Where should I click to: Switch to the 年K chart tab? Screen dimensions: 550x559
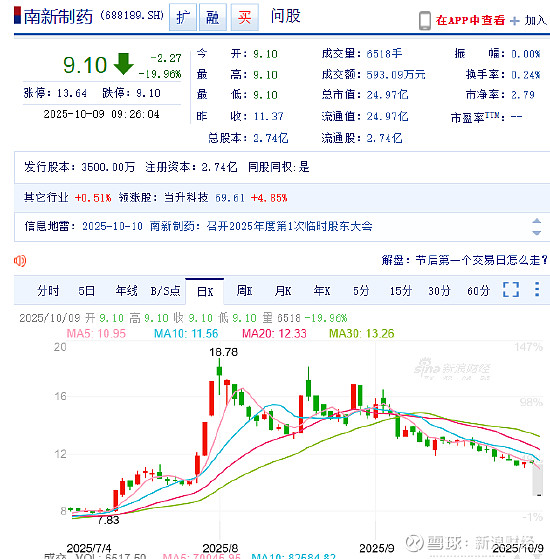tap(322, 291)
